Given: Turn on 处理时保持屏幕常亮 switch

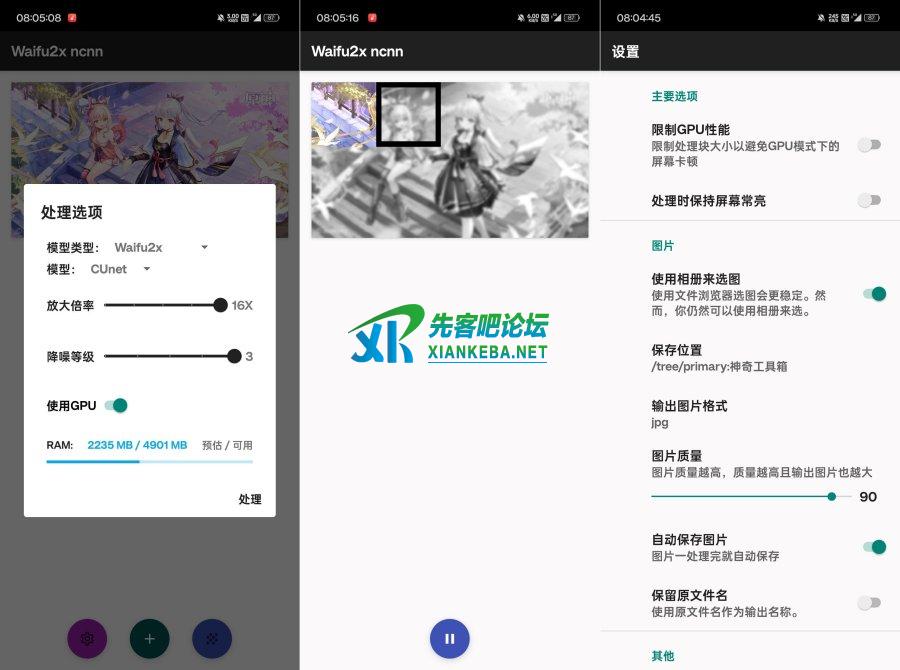Looking at the screenshot, I should [870, 200].
